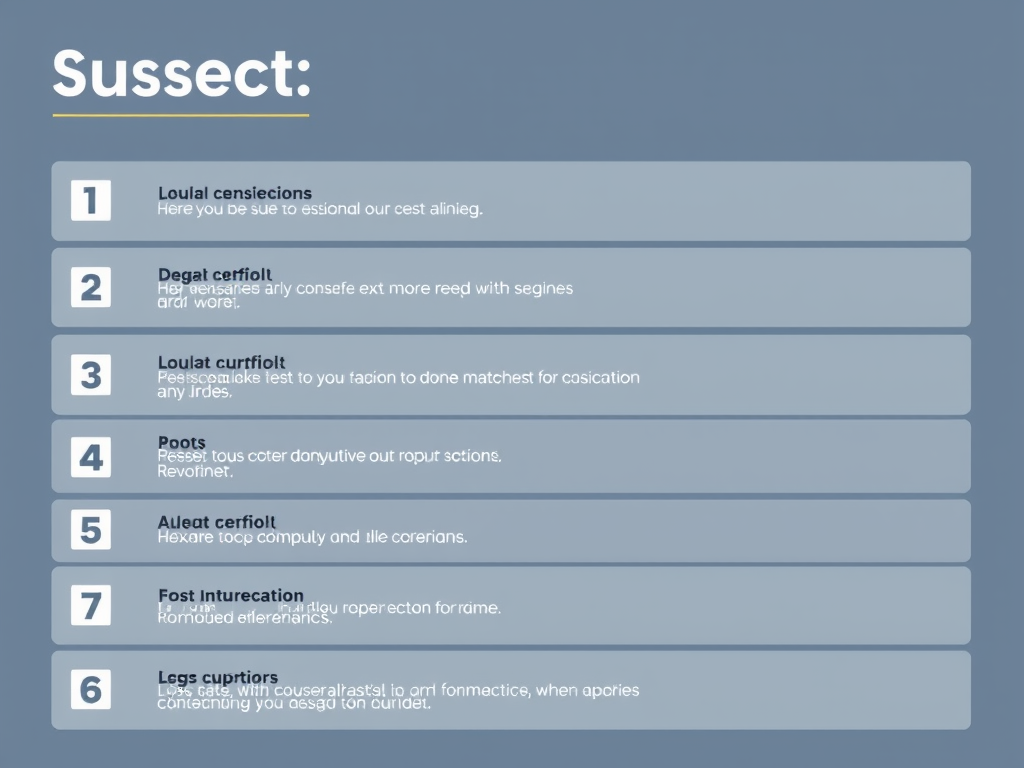Select the "Atleat cerfiolt" title
1024x768 pixels.
(x=217, y=522)
